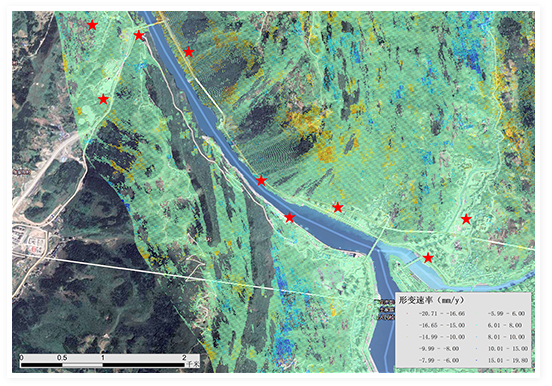
Task: Click the red star east of the upper river
Action: coord(189,52)
